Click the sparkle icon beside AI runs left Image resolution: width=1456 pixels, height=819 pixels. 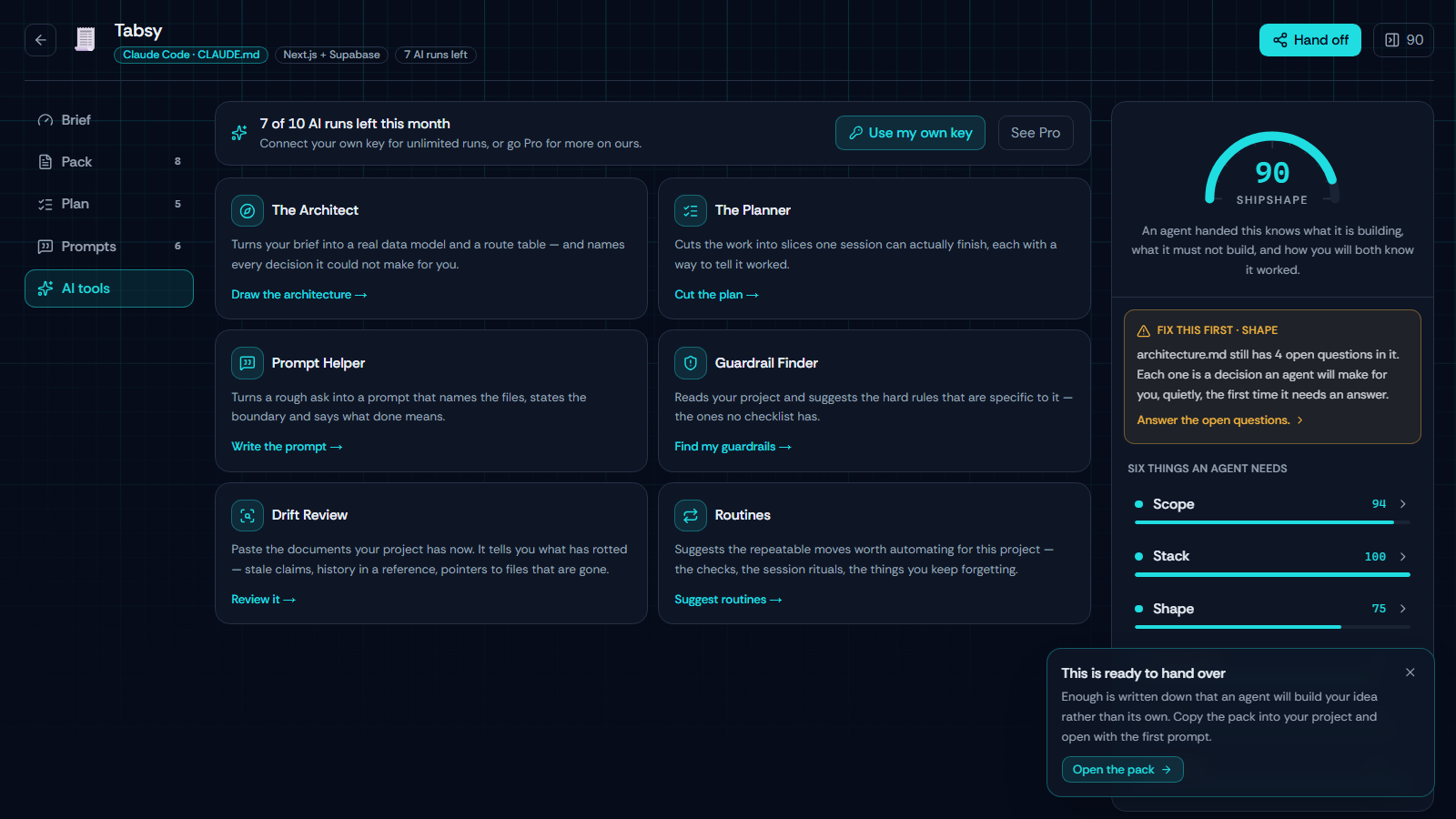(239, 133)
